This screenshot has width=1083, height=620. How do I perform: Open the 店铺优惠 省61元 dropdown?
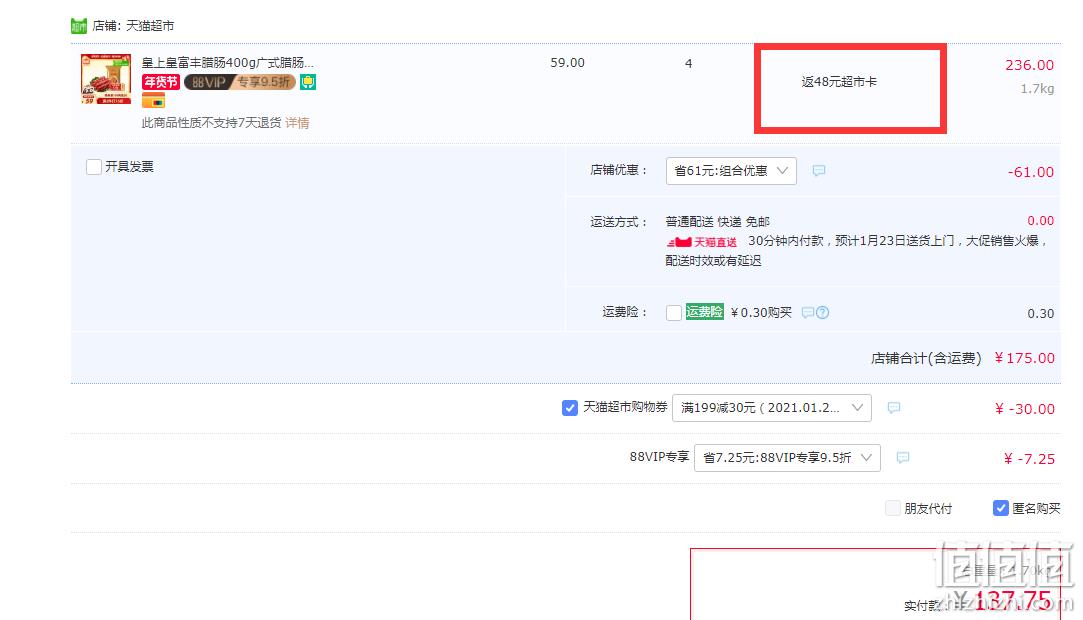coord(731,171)
